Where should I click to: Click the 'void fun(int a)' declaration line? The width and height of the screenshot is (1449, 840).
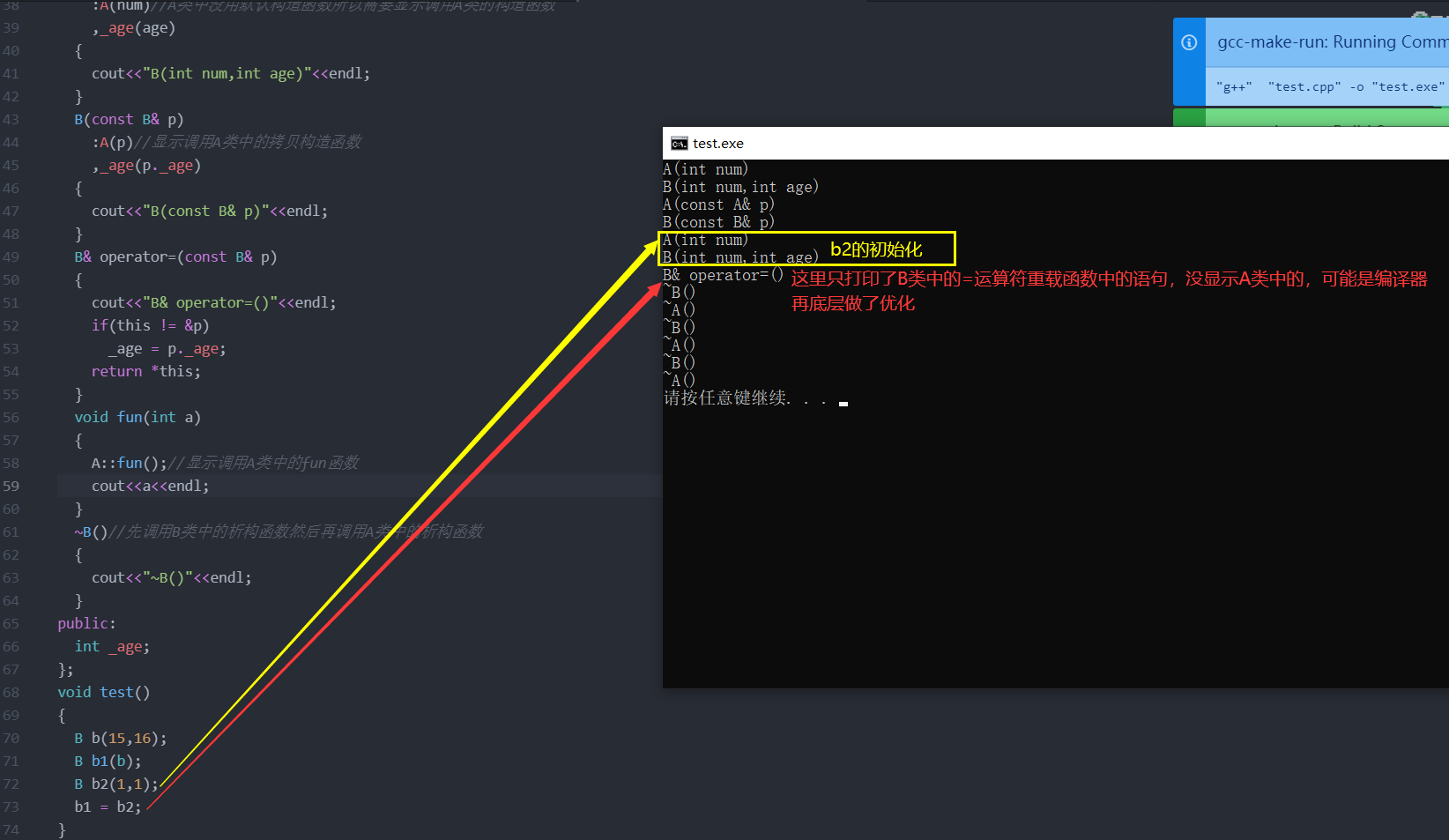coord(137,417)
